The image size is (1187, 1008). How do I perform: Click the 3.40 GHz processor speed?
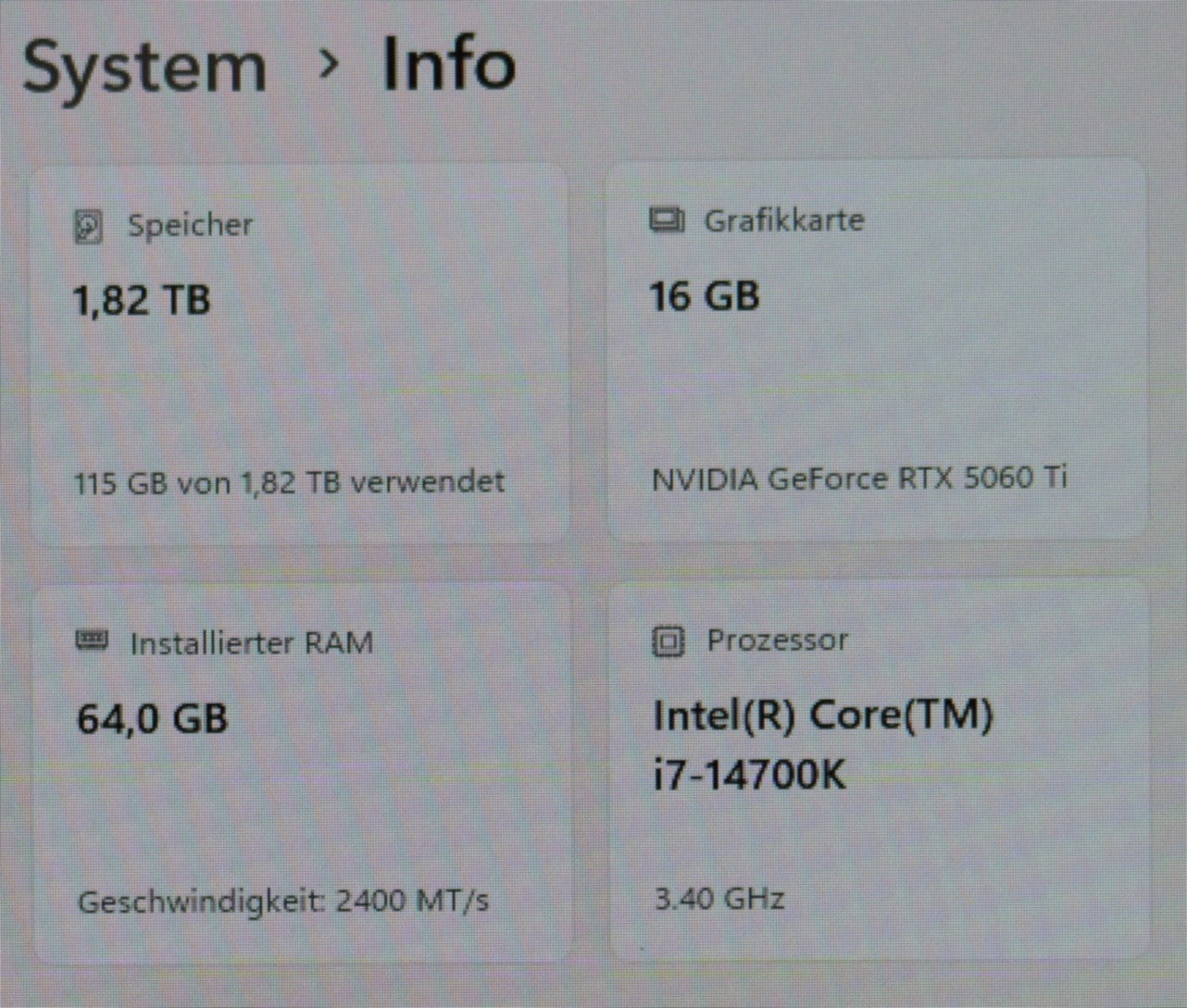[719, 898]
